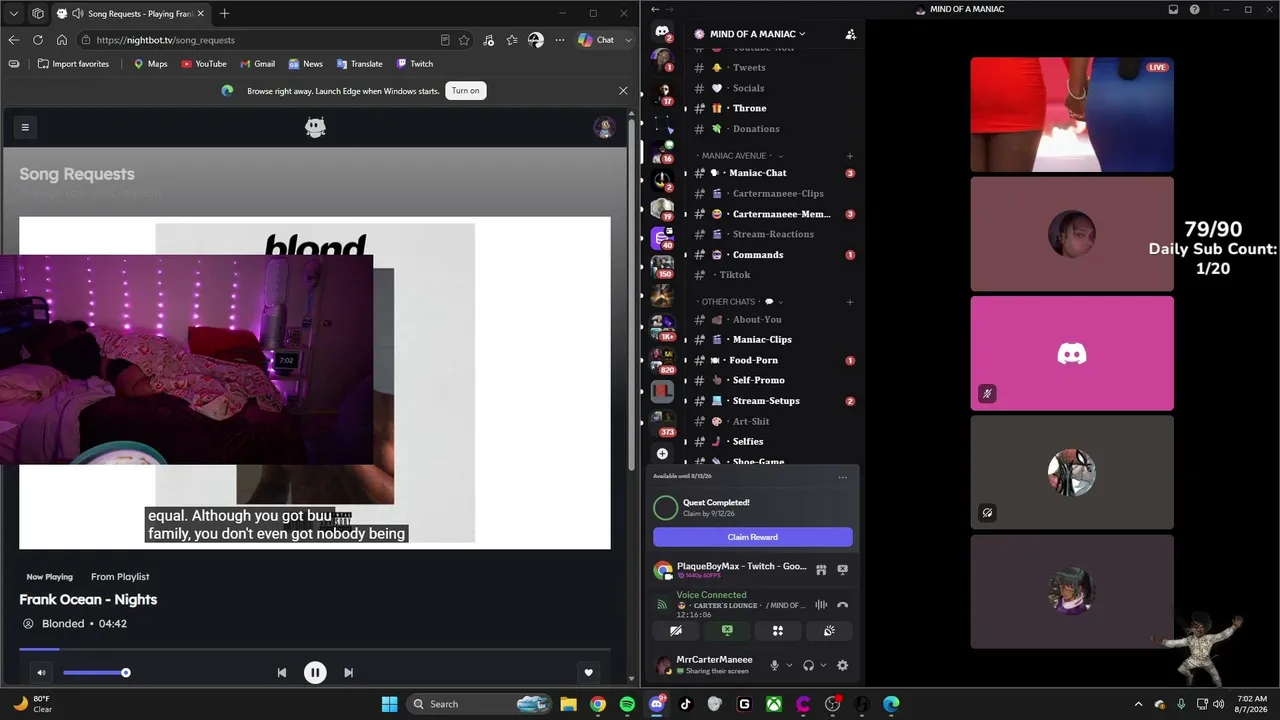Stop streaming the PlaqueBoyMax window

tap(843, 570)
